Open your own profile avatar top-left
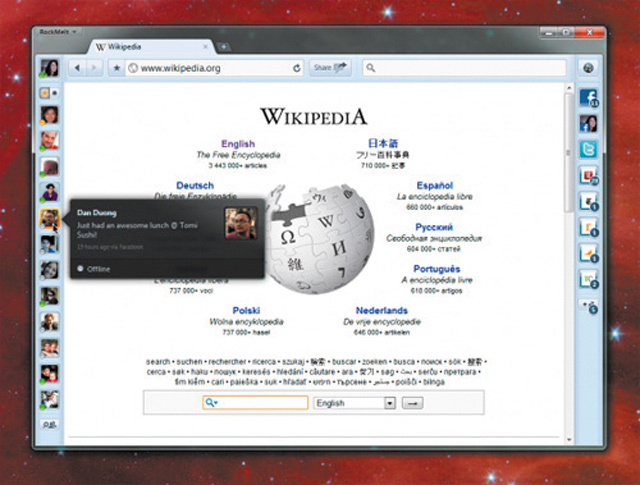 49,67
